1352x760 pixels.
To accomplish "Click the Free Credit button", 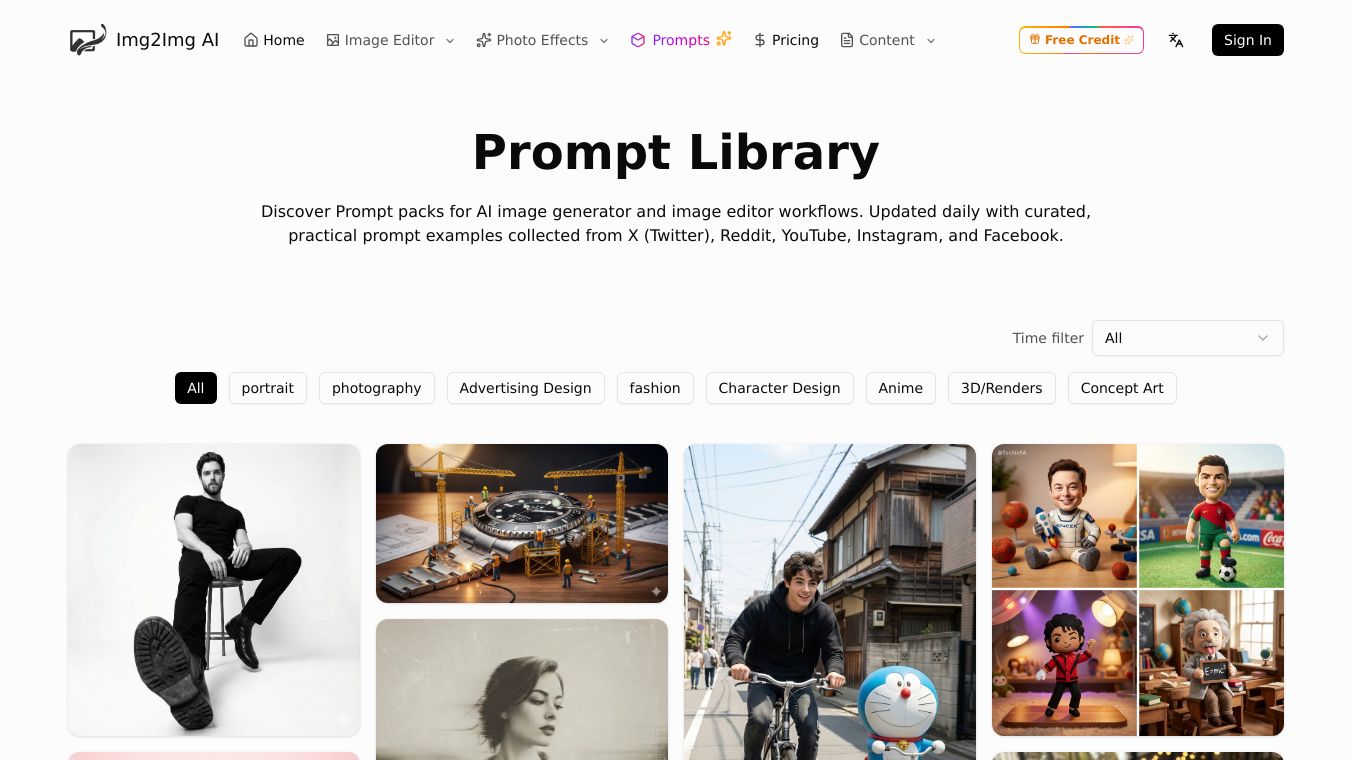I will 1081,40.
